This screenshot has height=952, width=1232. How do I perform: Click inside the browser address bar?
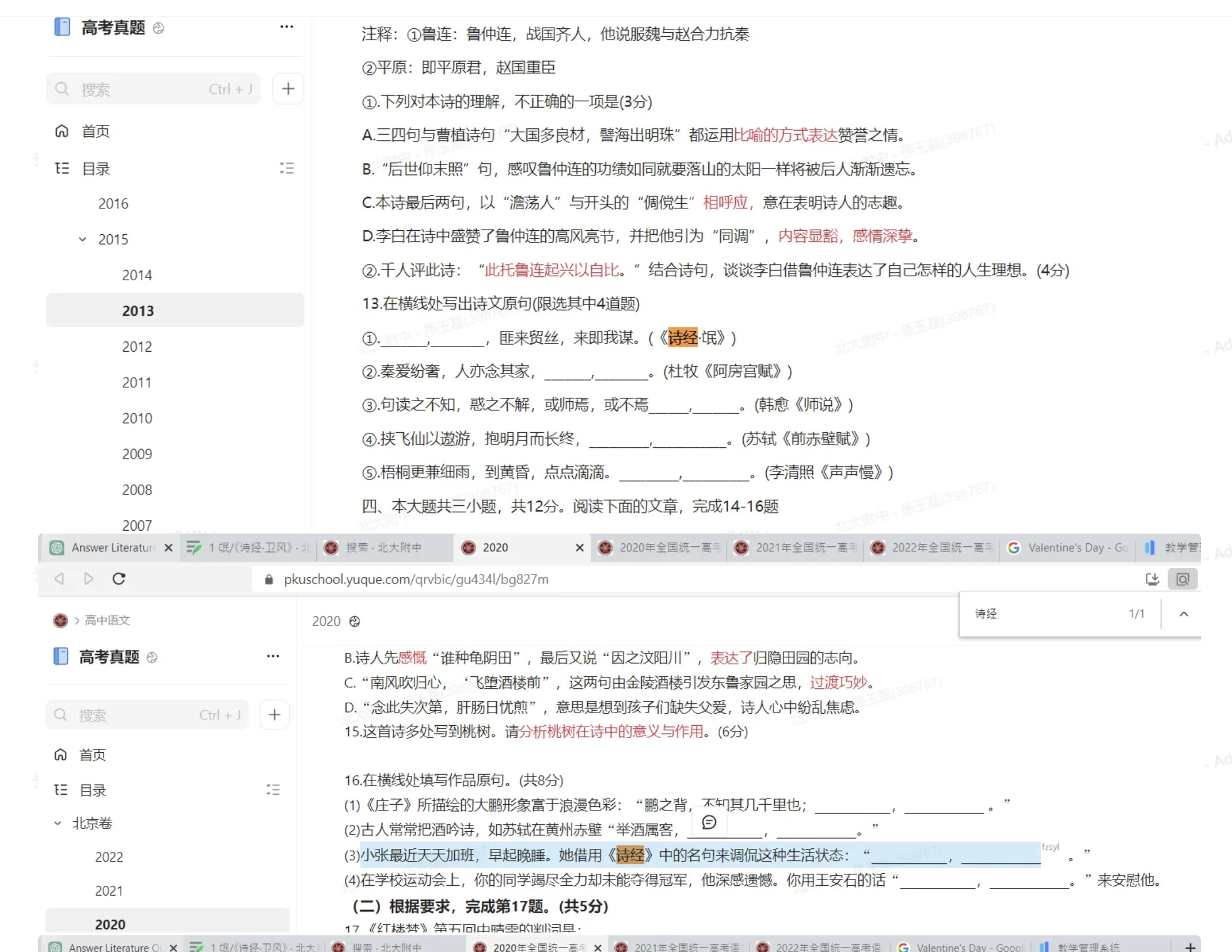tap(403, 579)
